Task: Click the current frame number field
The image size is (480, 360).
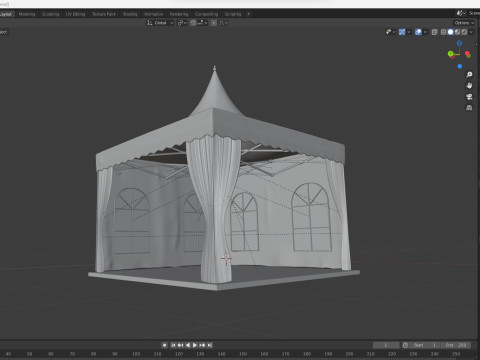Action: point(386,345)
